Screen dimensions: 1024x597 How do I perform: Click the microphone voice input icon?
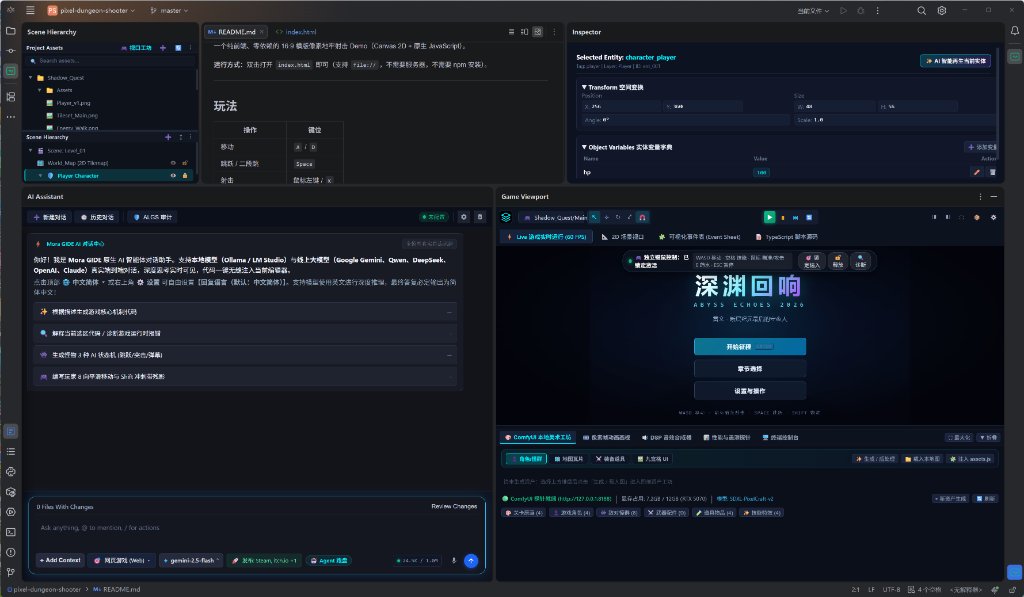(454, 560)
